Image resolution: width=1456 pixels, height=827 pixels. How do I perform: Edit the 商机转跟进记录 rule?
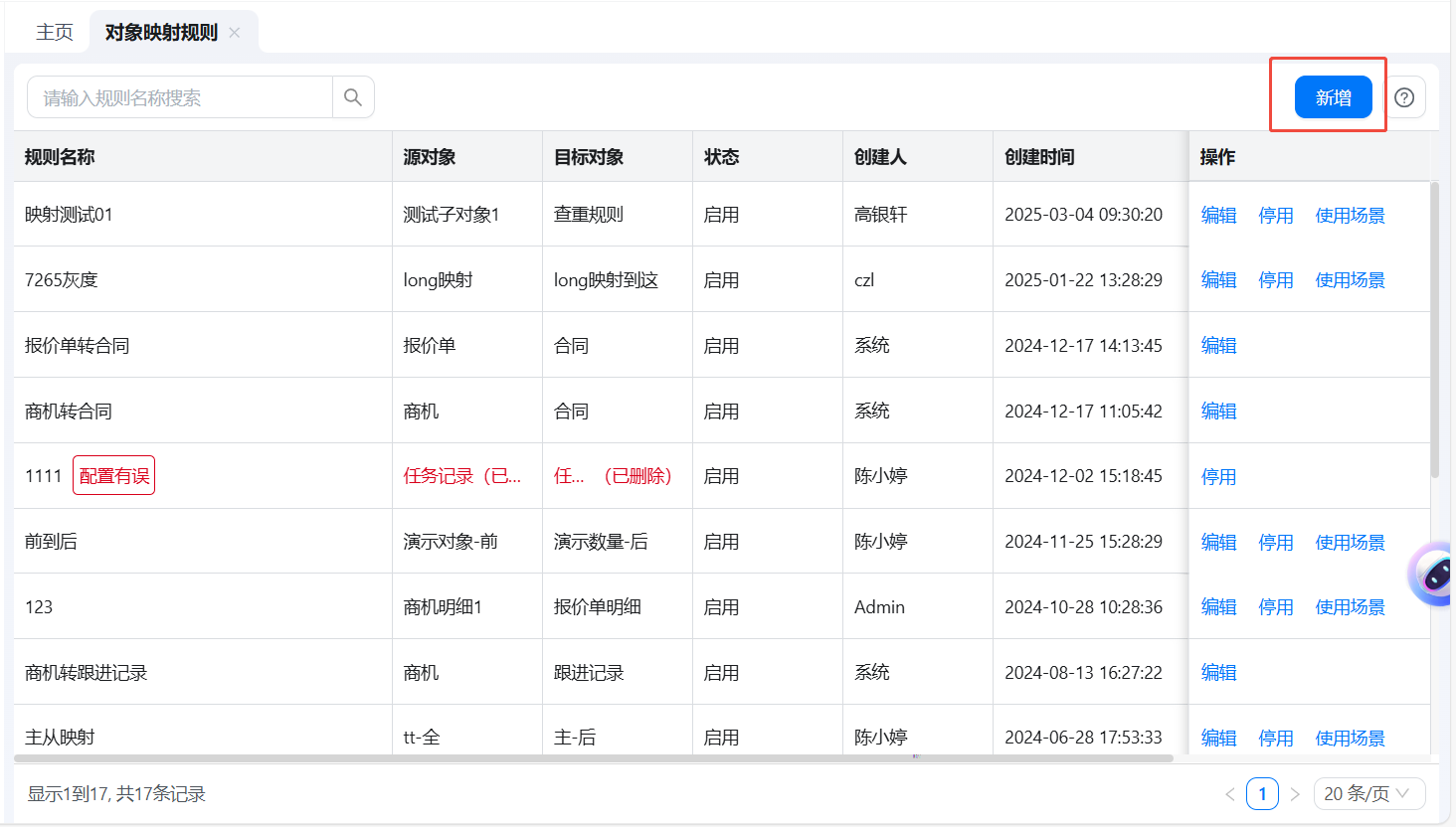click(x=1218, y=673)
